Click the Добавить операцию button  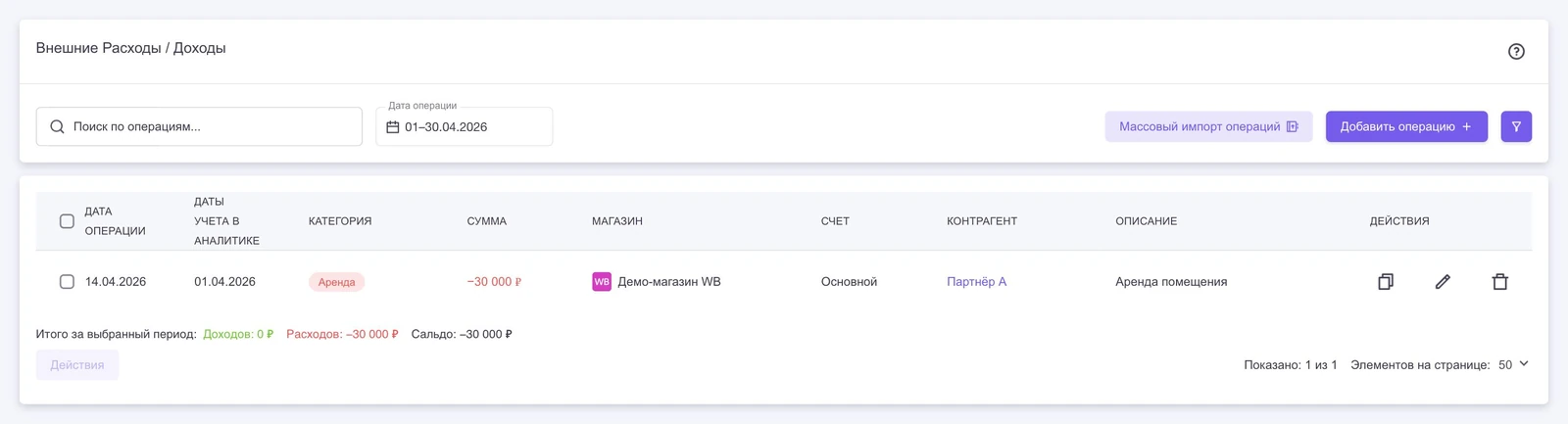pos(1406,126)
